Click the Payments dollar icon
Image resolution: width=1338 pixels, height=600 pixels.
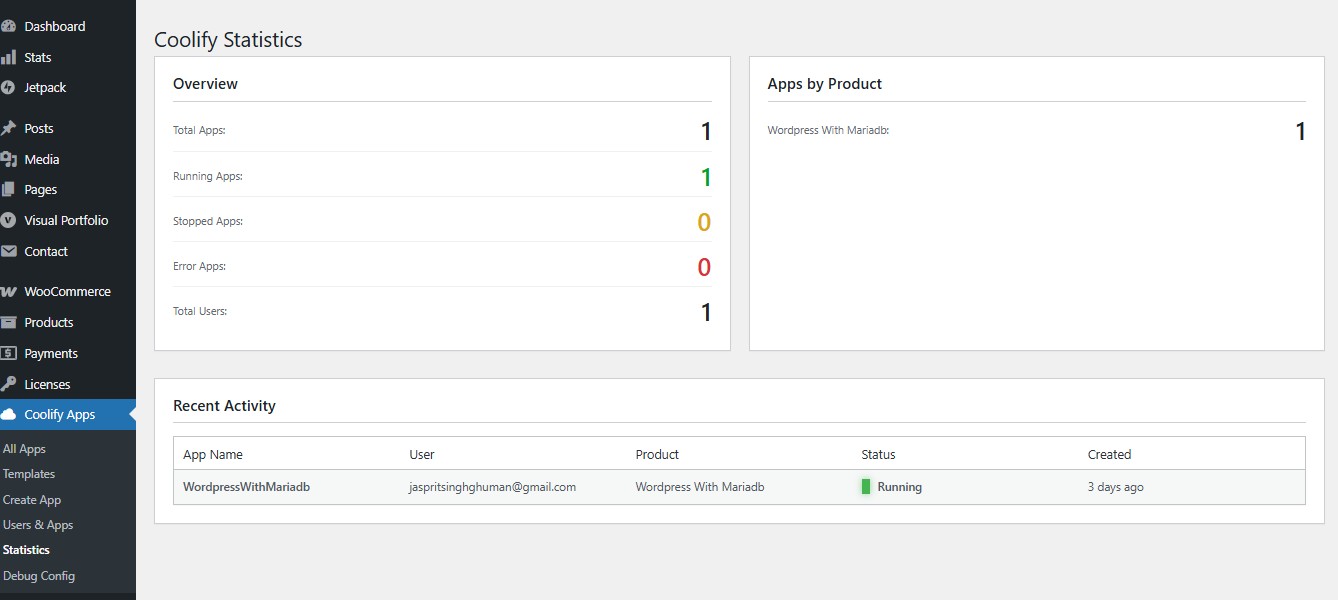(8, 353)
